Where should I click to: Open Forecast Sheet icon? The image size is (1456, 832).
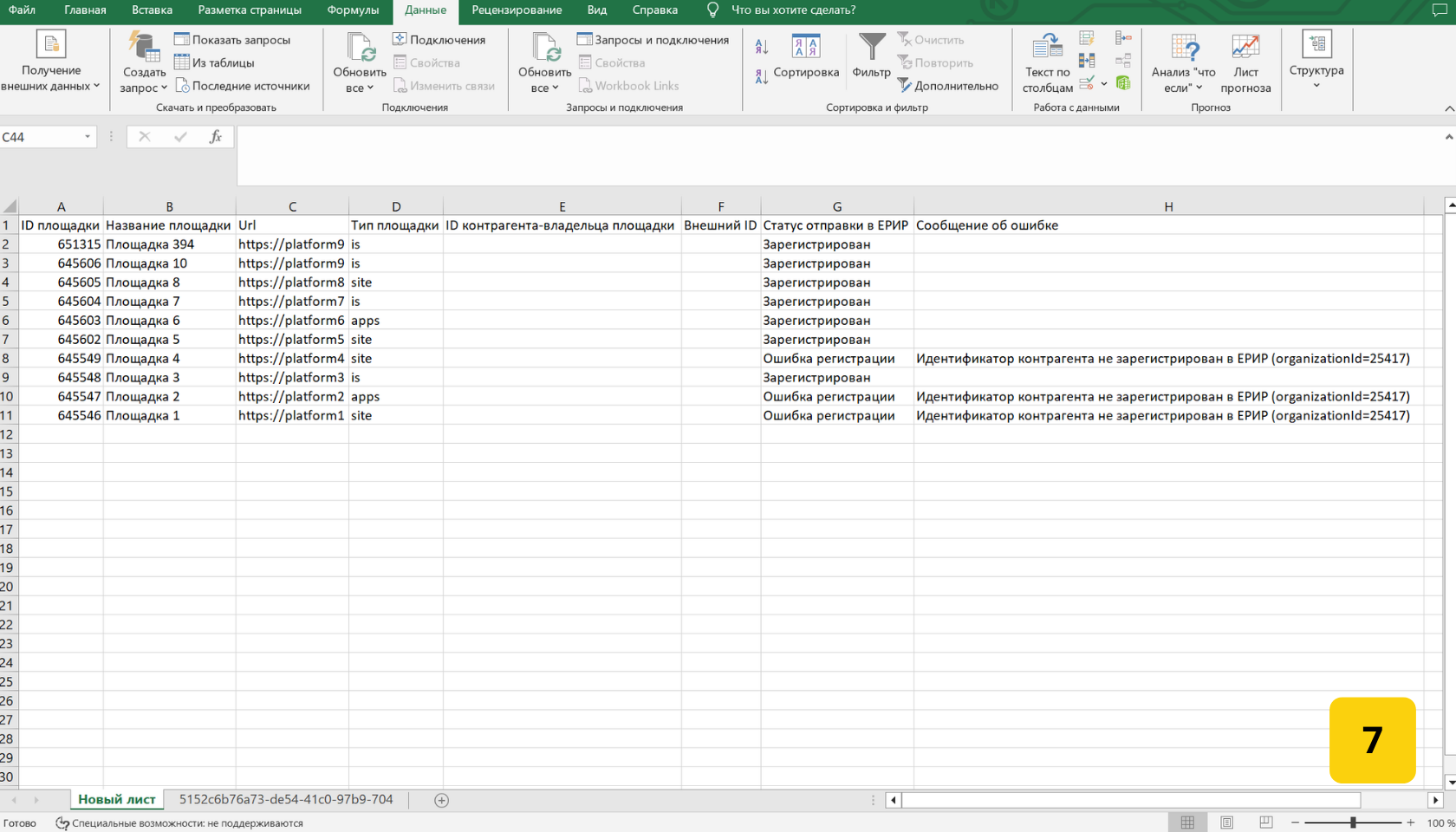click(x=1245, y=49)
